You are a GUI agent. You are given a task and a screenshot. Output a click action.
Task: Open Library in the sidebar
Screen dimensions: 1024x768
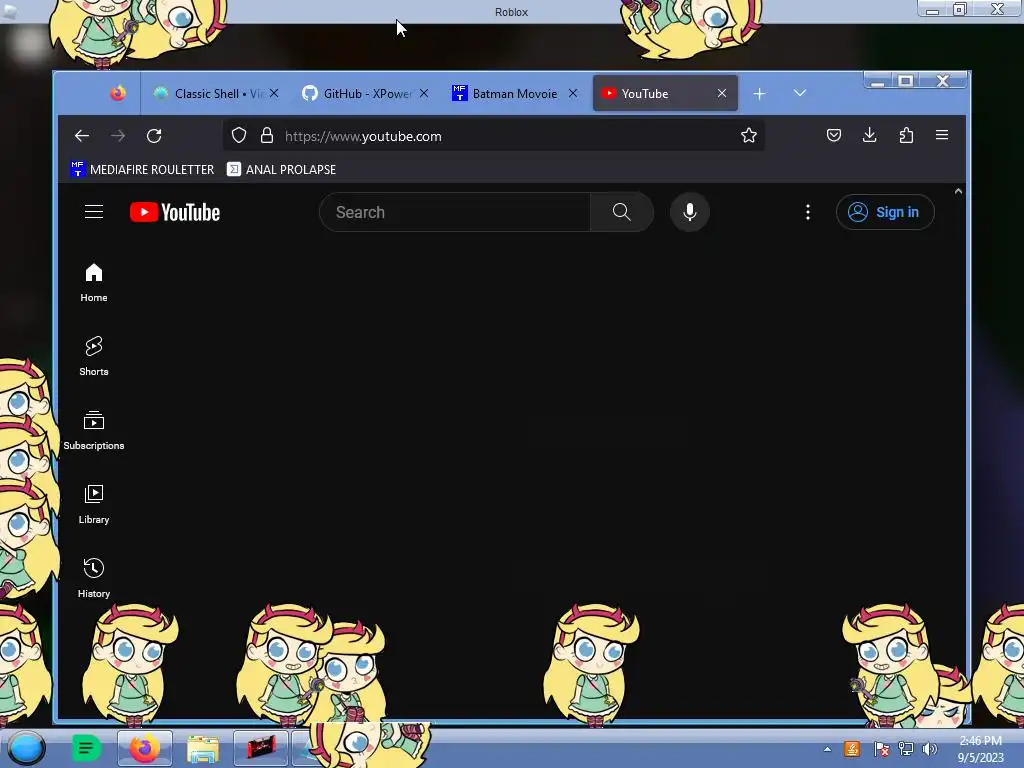(94, 504)
